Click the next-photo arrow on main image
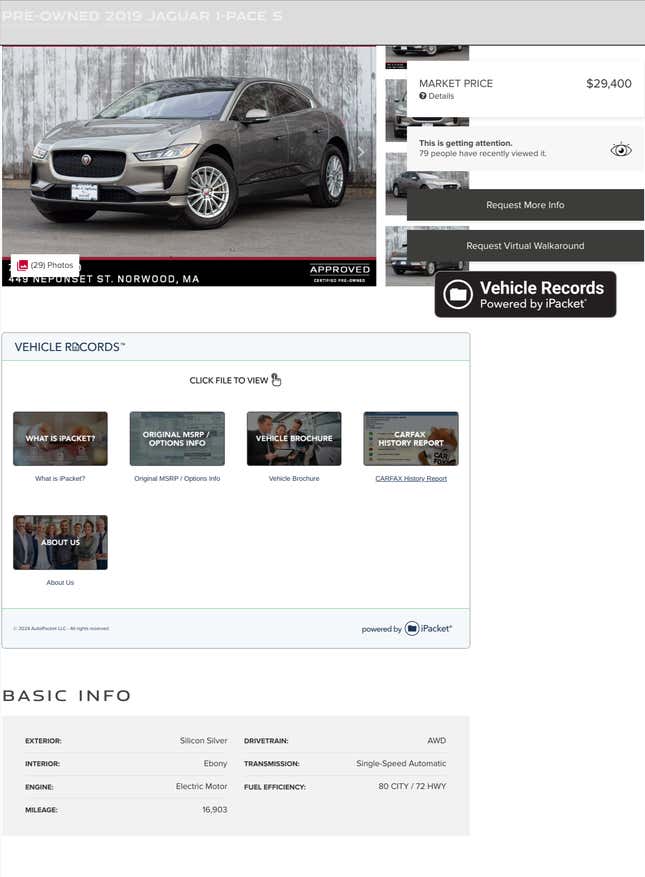 tap(361, 153)
